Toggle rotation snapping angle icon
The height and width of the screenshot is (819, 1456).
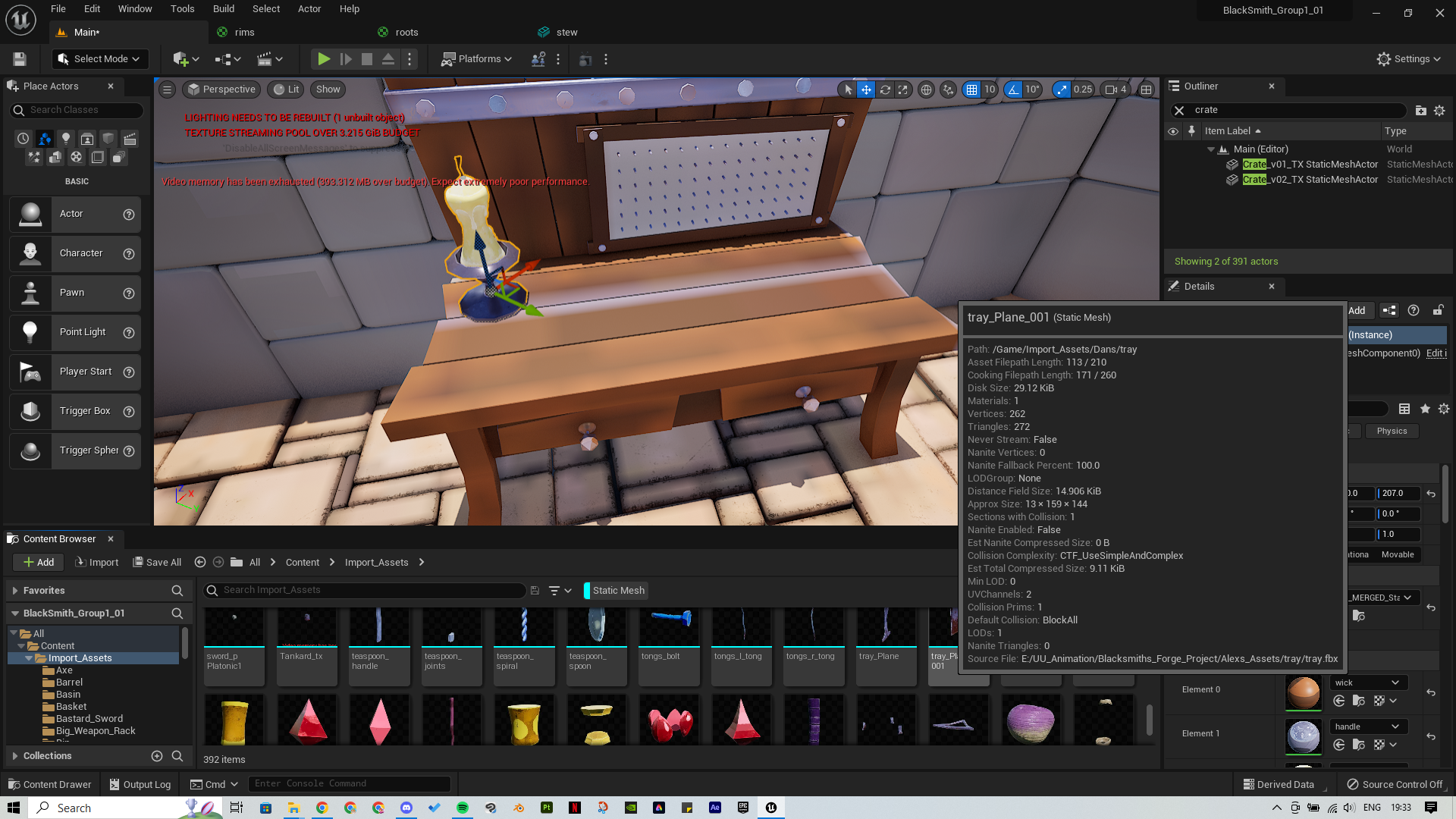[1013, 89]
